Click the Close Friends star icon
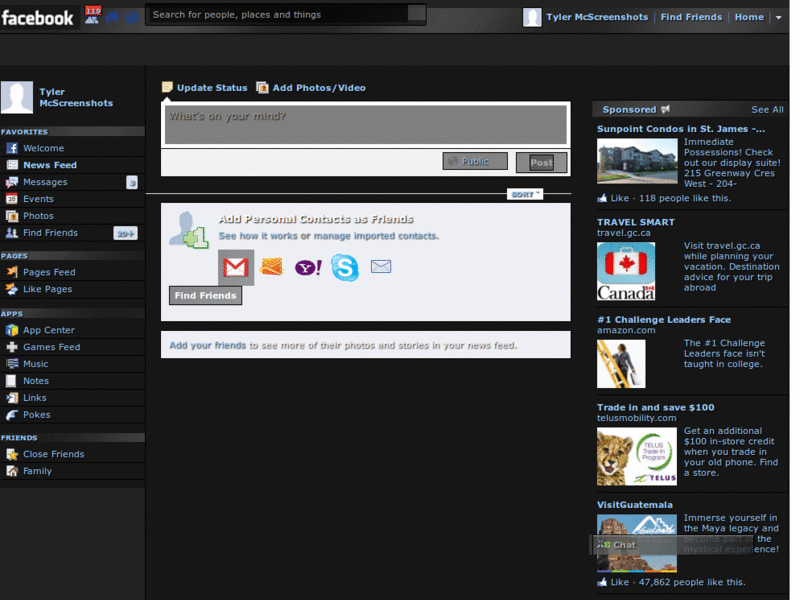The height and width of the screenshot is (600, 800). click(x=12, y=454)
